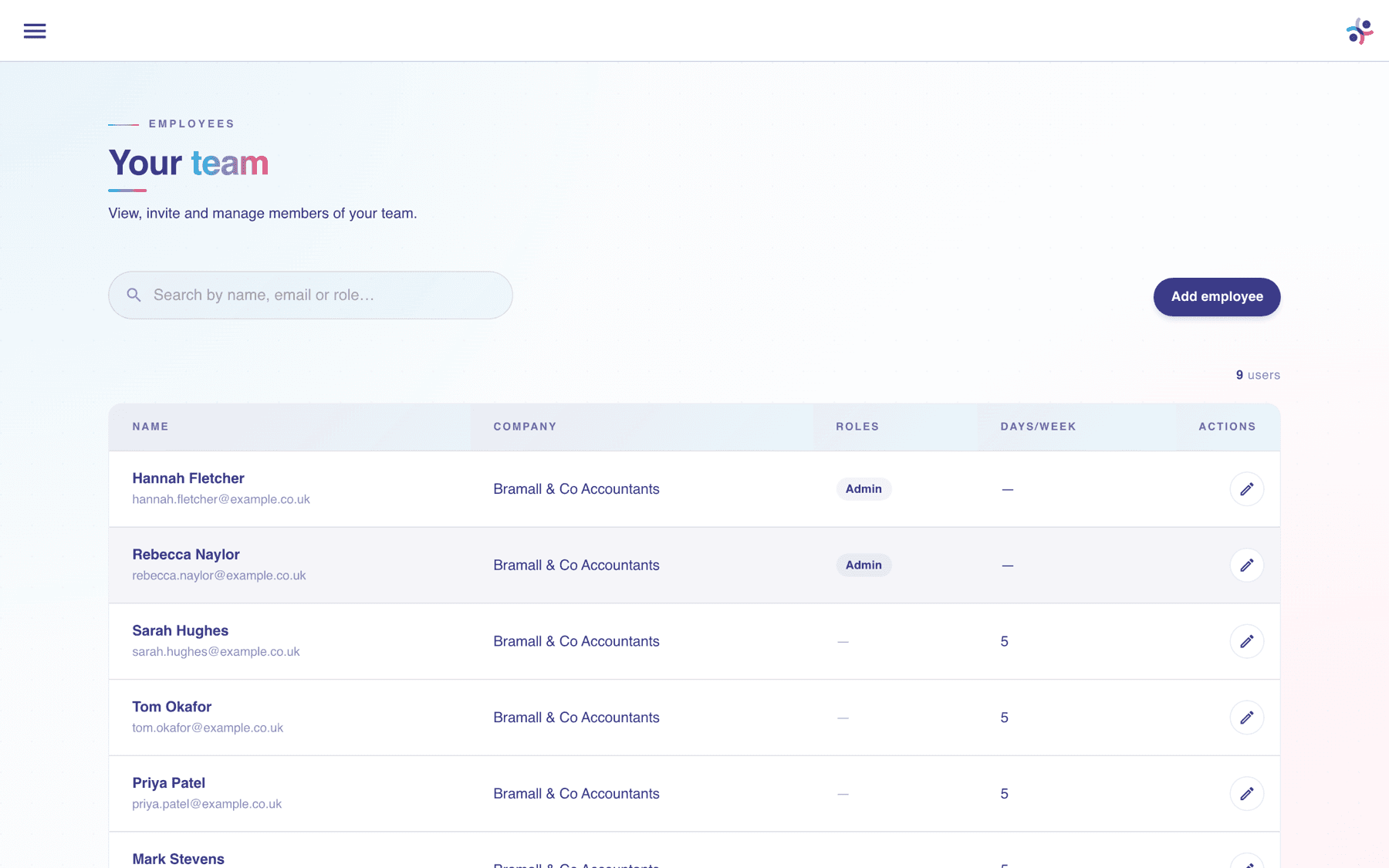
Task: Click rebecca.naylor@example.co.uk email
Action: [x=219, y=576]
